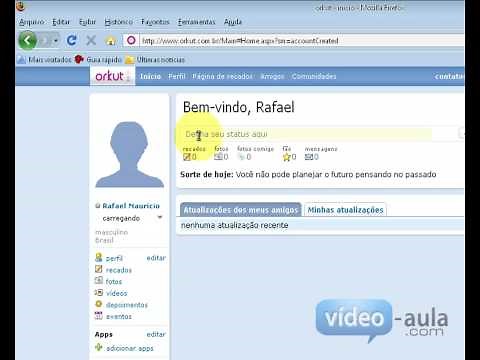Image resolution: width=480 pixels, height=360 pixels.
Task: Click the depoimentos icon in sidebar
Action: 99,304
